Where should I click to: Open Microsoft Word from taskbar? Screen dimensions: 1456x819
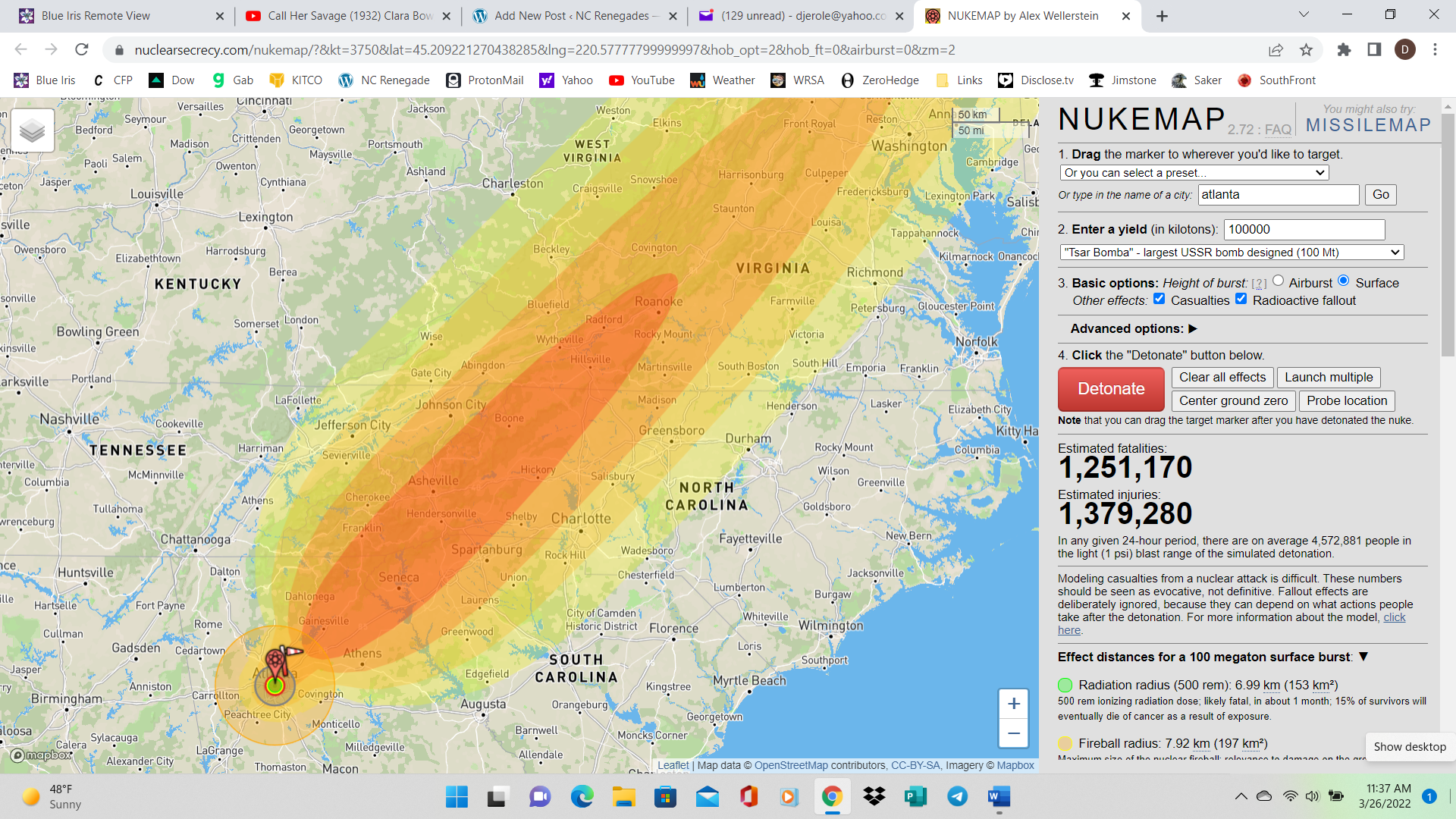click(999, 796)
